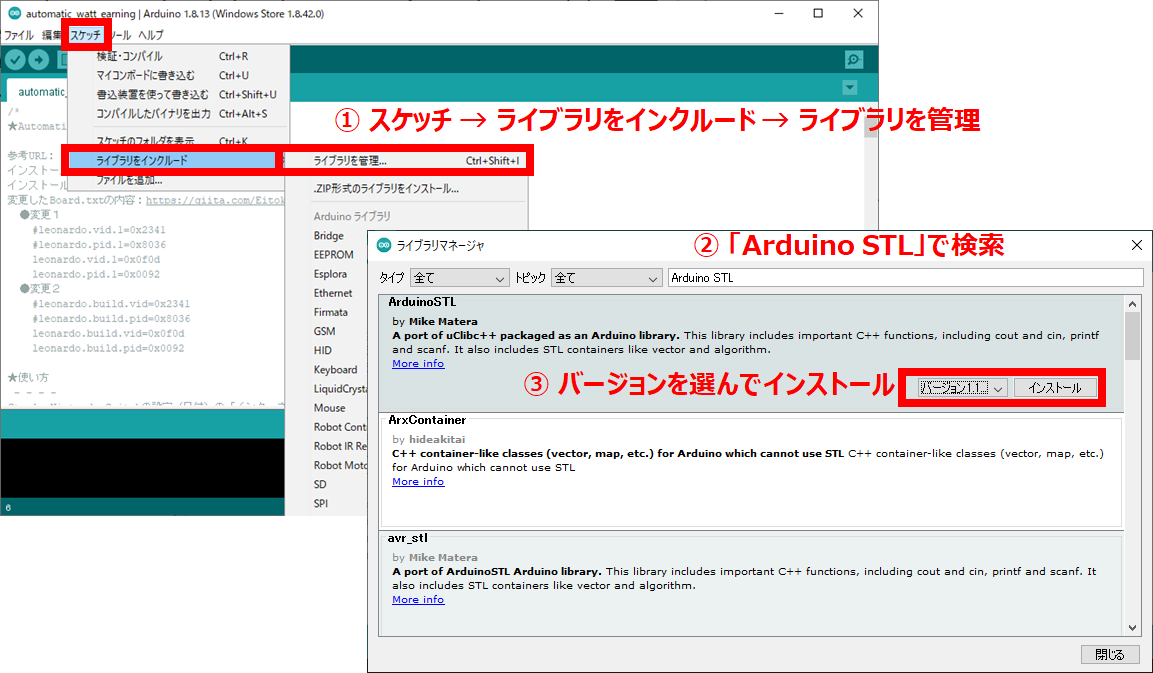
Task: Click the Upload arrow toolbar icon
Action: (38, 60)
